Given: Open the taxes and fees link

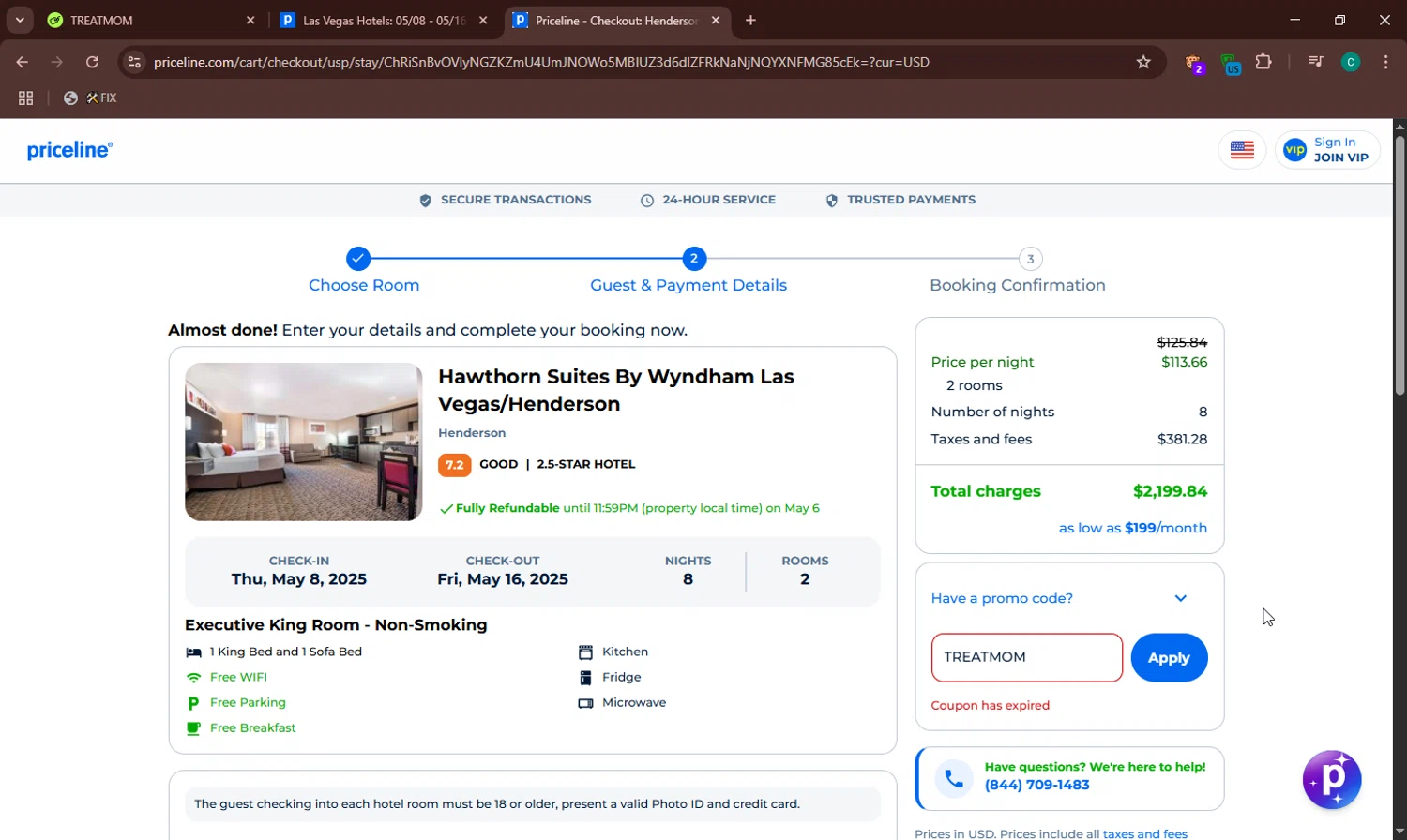Looking at the screenshot, I should pyautogui.click(x=1144, y=833).
